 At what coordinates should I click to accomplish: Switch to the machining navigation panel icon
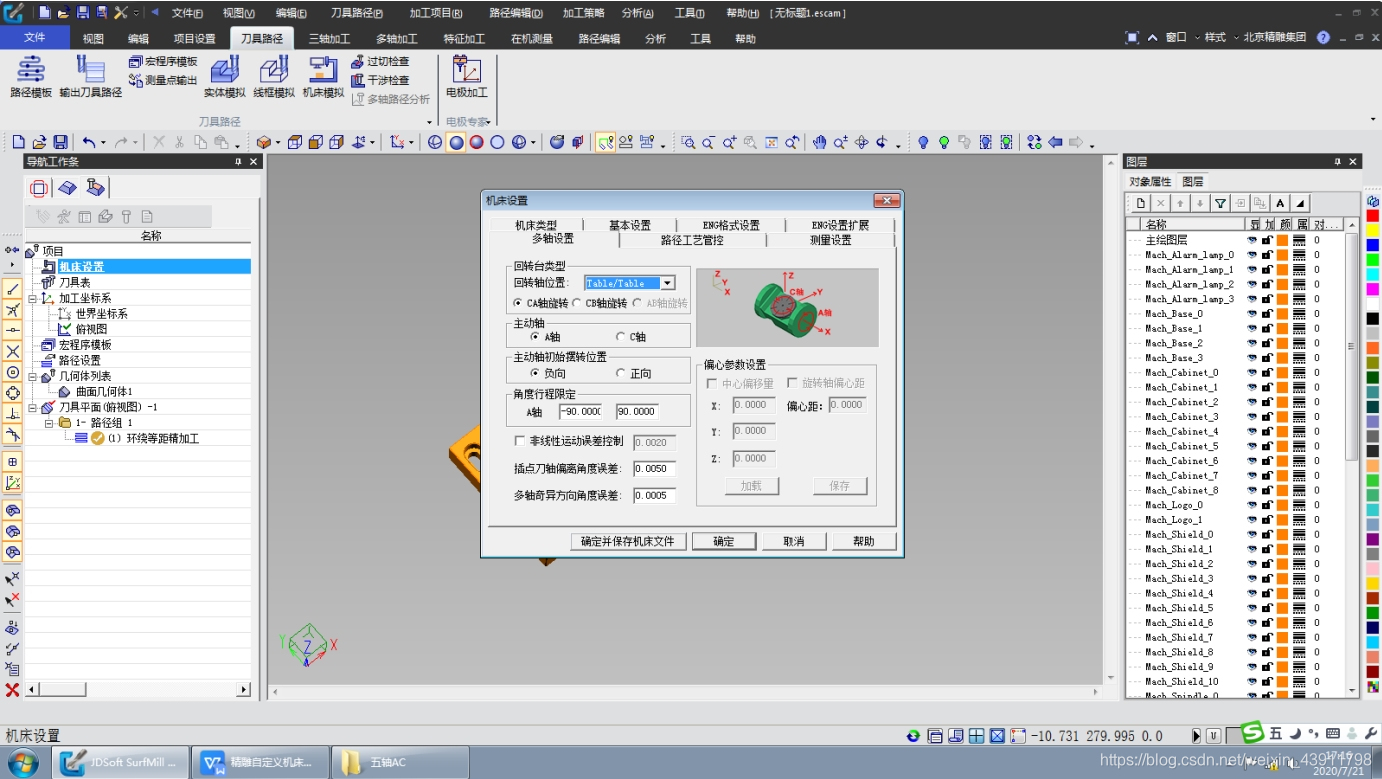(x=95, y=188)
